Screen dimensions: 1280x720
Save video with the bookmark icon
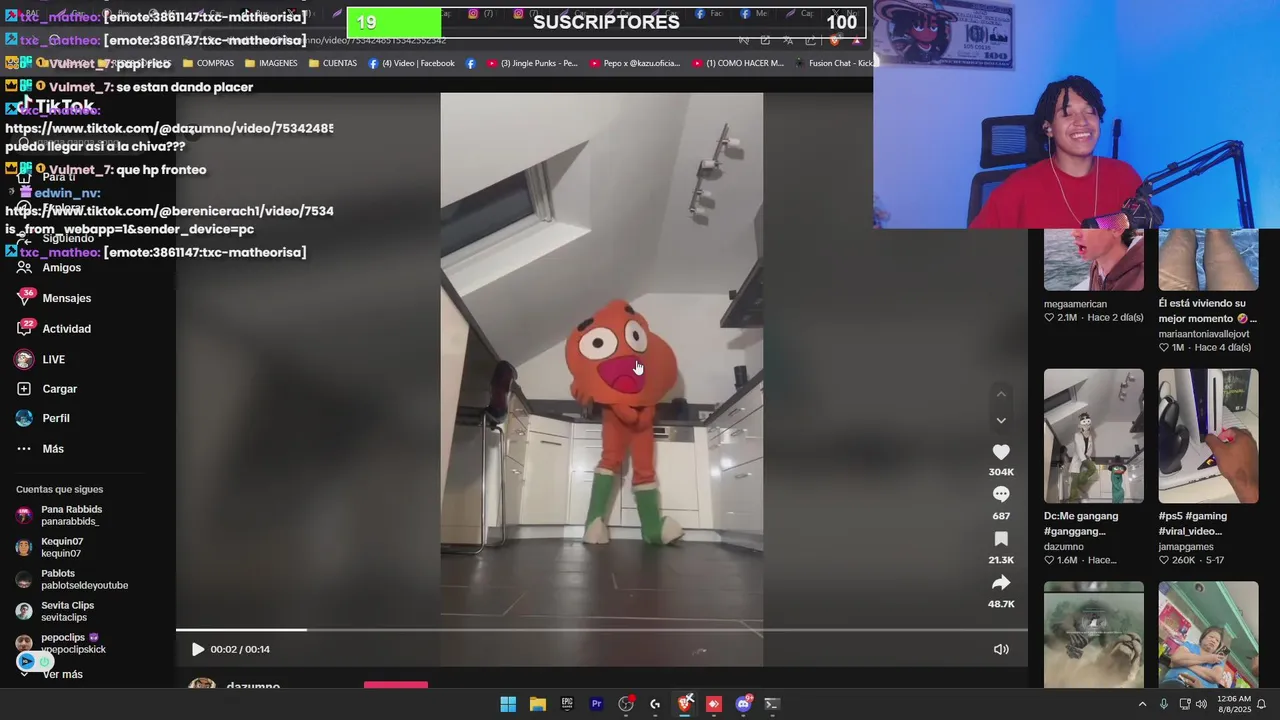[x=1001, y=539]
